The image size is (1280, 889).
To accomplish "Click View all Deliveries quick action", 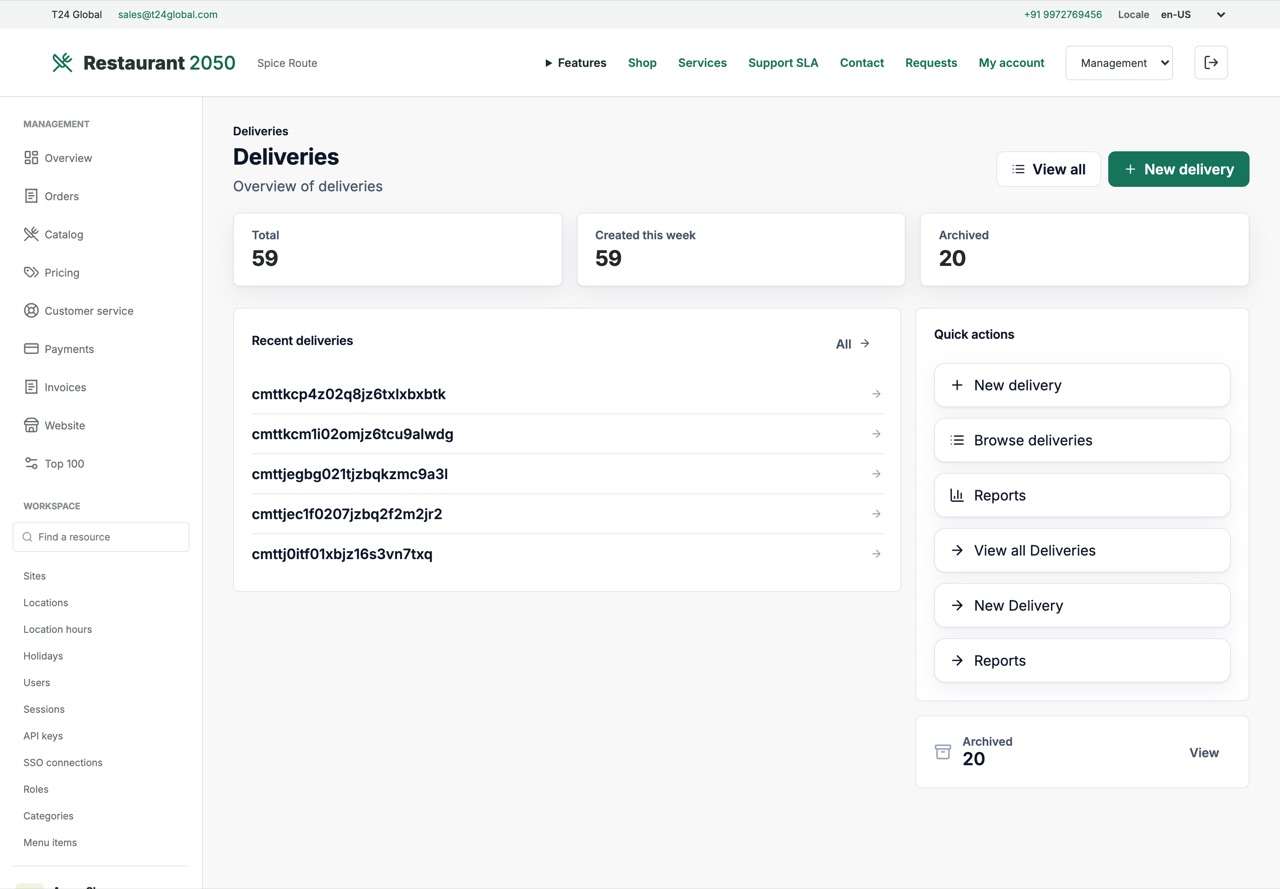I will click(x=1082, y=550).
